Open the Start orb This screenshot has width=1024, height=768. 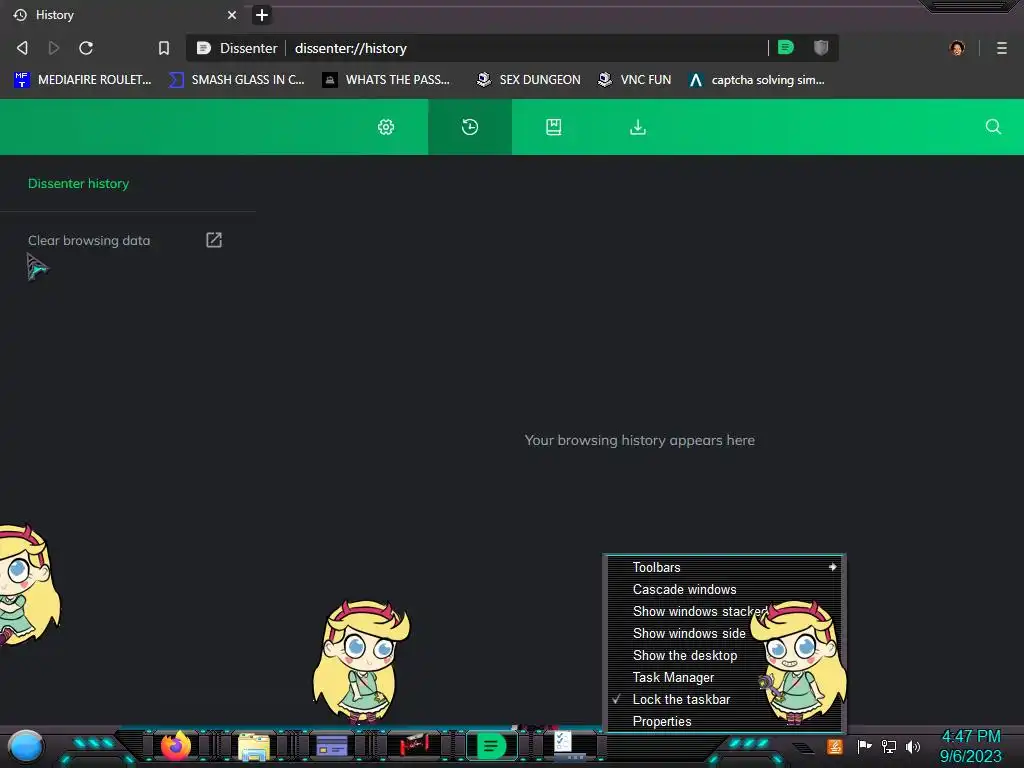click(25, 747)
